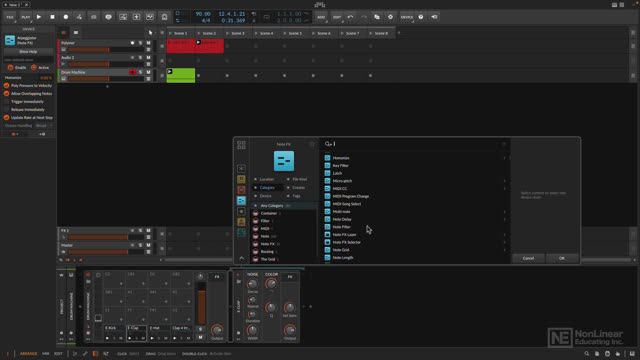The width and height of the screenshot is (640, 360).
Task: Disarm record on Drum Machine track
Action: [132, 72]
